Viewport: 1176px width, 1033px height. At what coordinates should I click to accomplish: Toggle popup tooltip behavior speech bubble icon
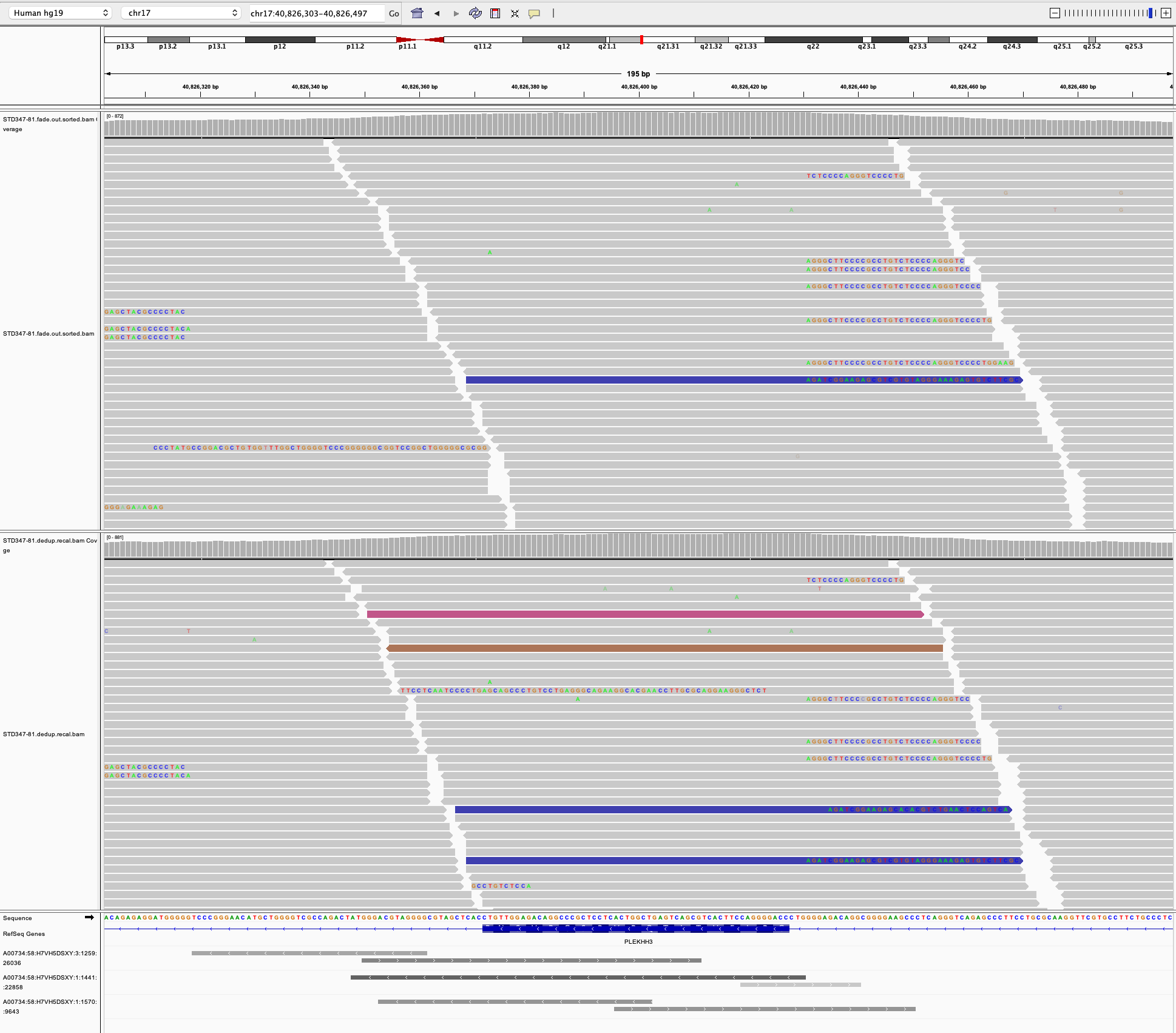click(534, 13)
